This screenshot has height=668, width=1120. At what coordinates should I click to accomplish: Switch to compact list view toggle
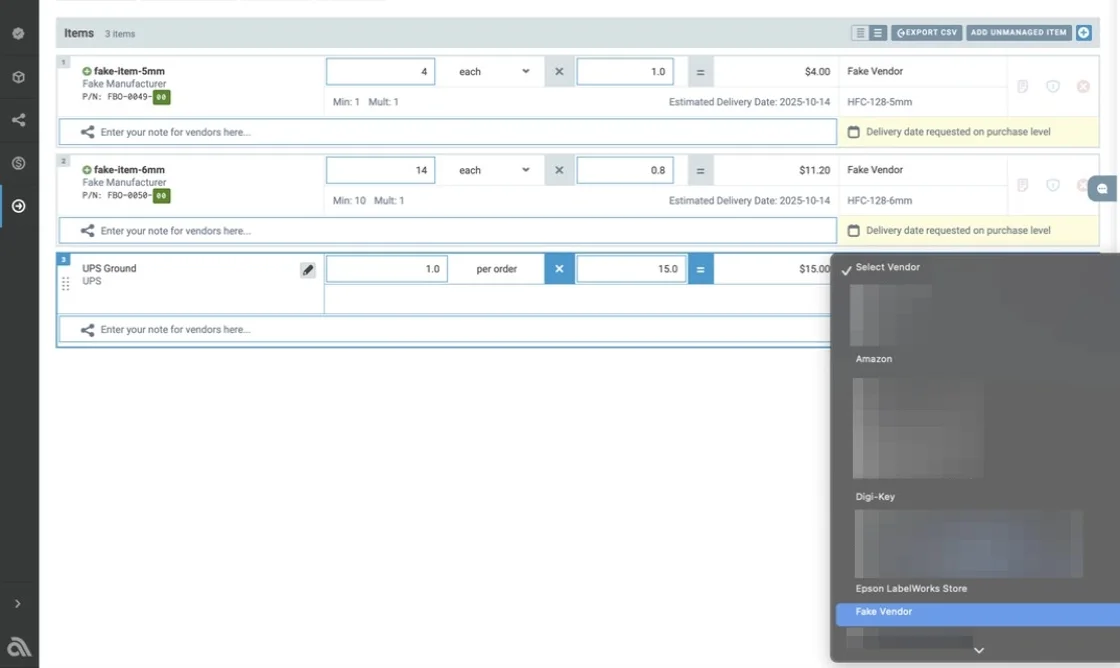(860, 33)
